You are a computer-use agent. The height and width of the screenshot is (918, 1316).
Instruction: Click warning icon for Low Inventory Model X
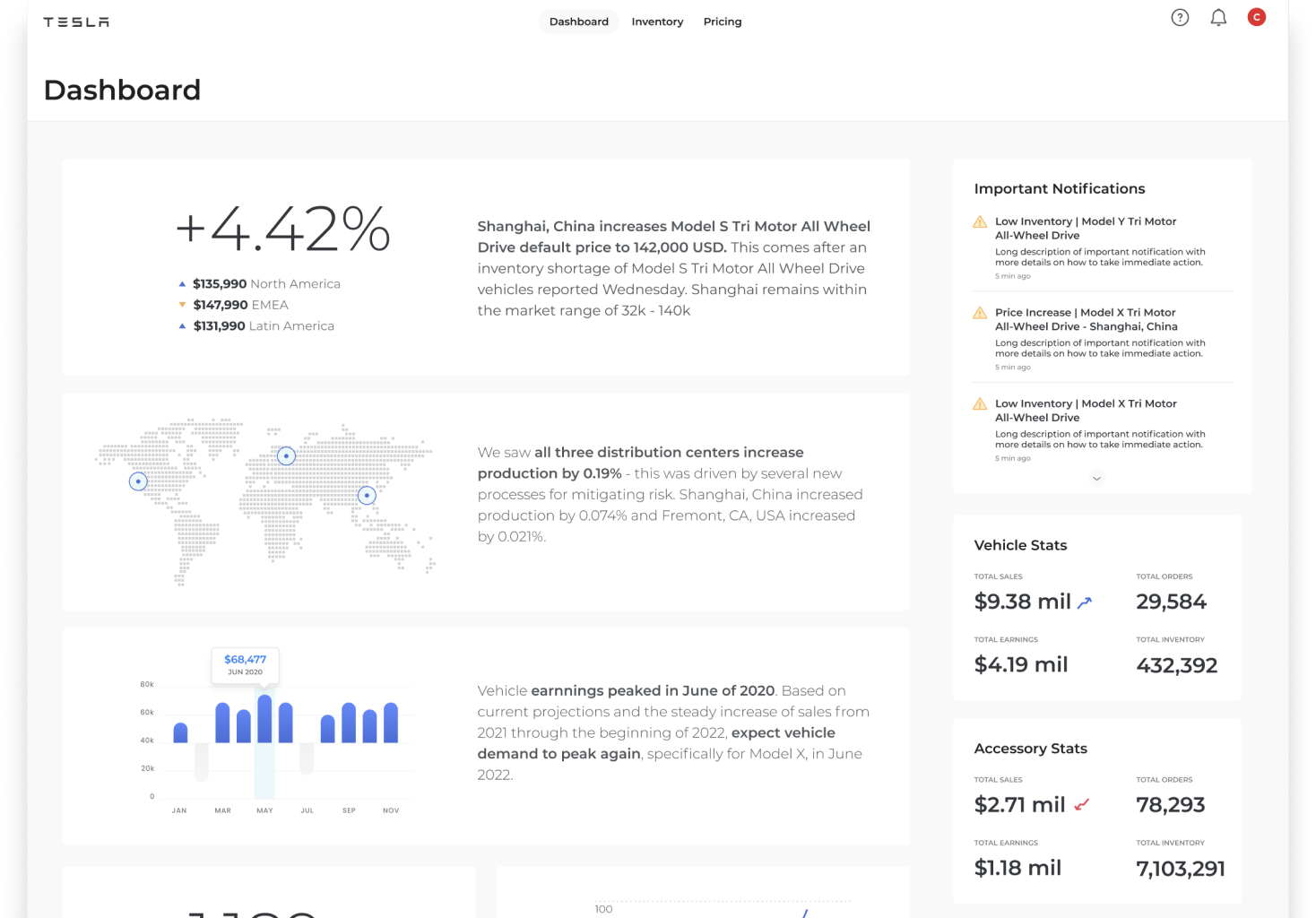coord(980,404)
